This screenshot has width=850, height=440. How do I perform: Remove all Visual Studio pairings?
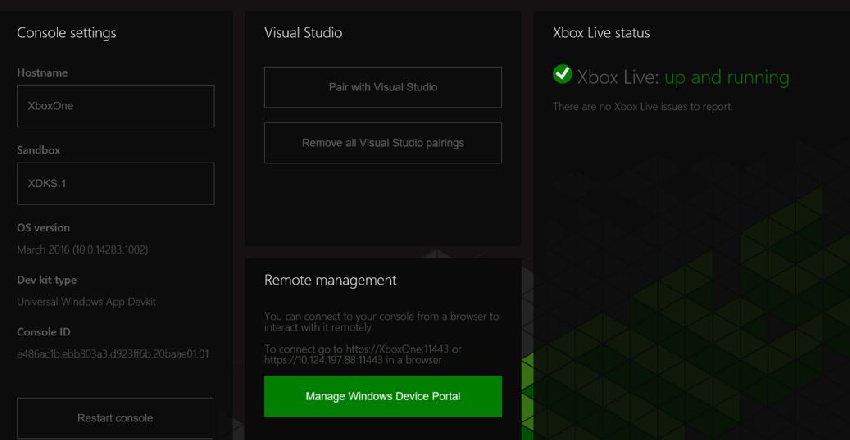tap(383, 143)
